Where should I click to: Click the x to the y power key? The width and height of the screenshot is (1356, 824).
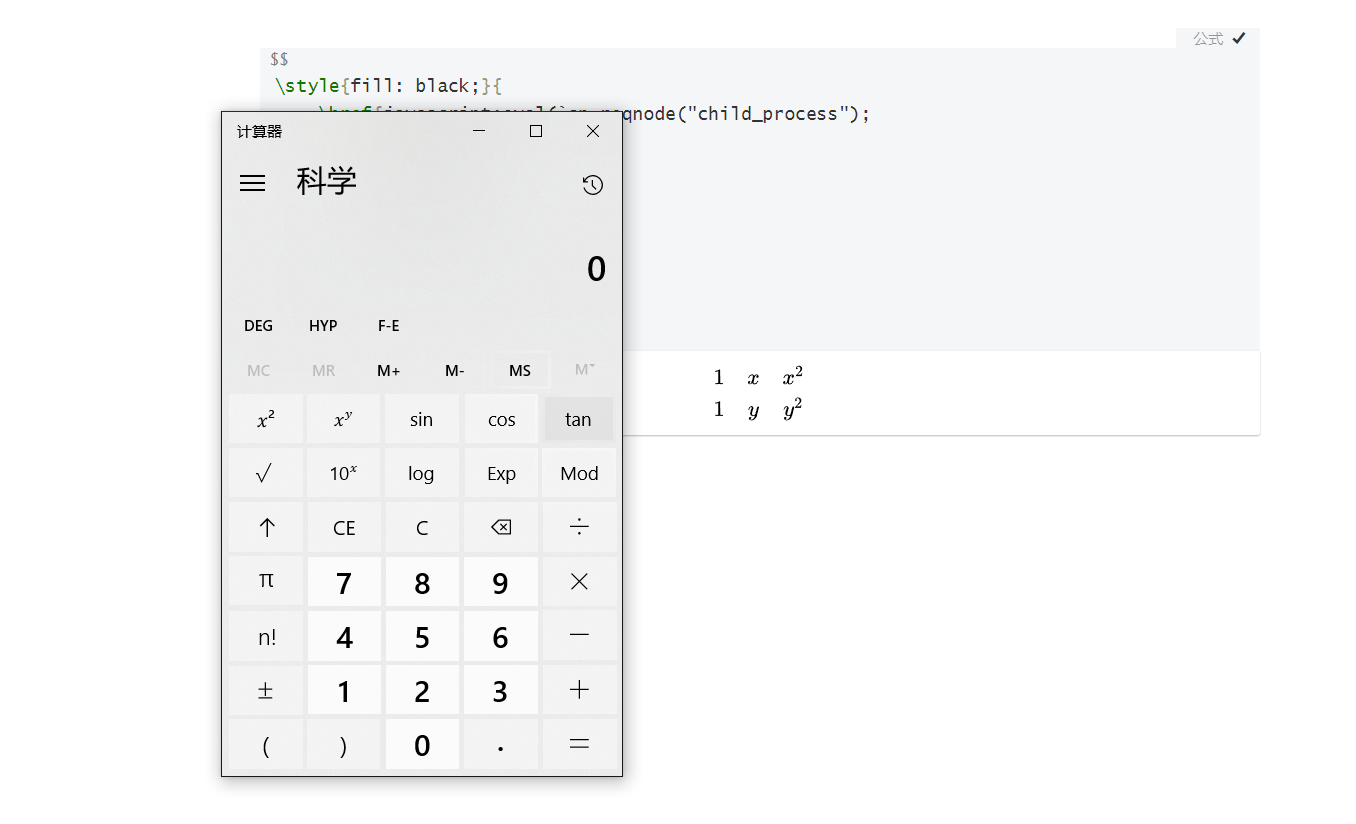[x=343, y=419]
